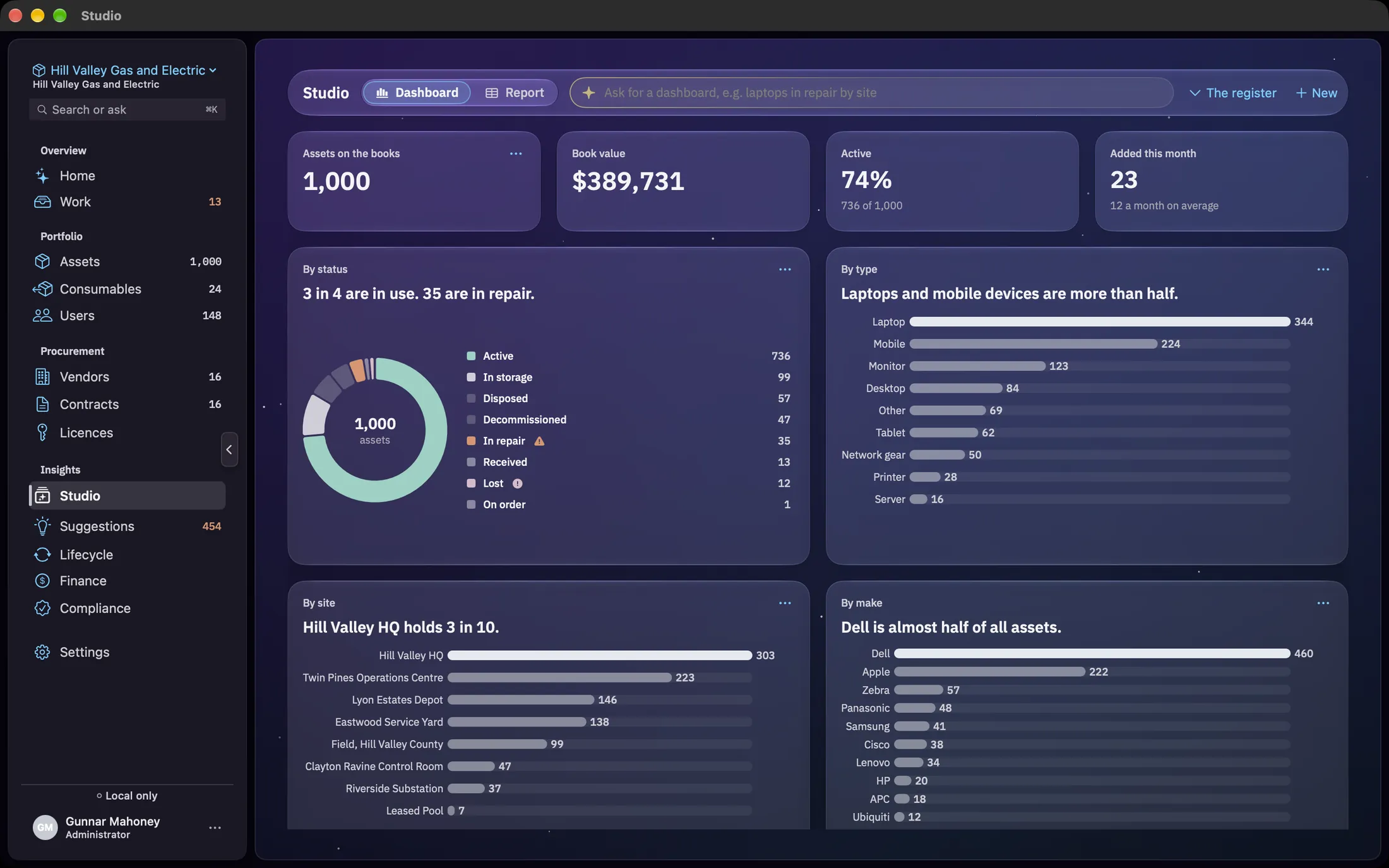This screenshot has height=868, width=1389.
Task: Click the Ask for a dashboard input
Action: coord(871,93)
